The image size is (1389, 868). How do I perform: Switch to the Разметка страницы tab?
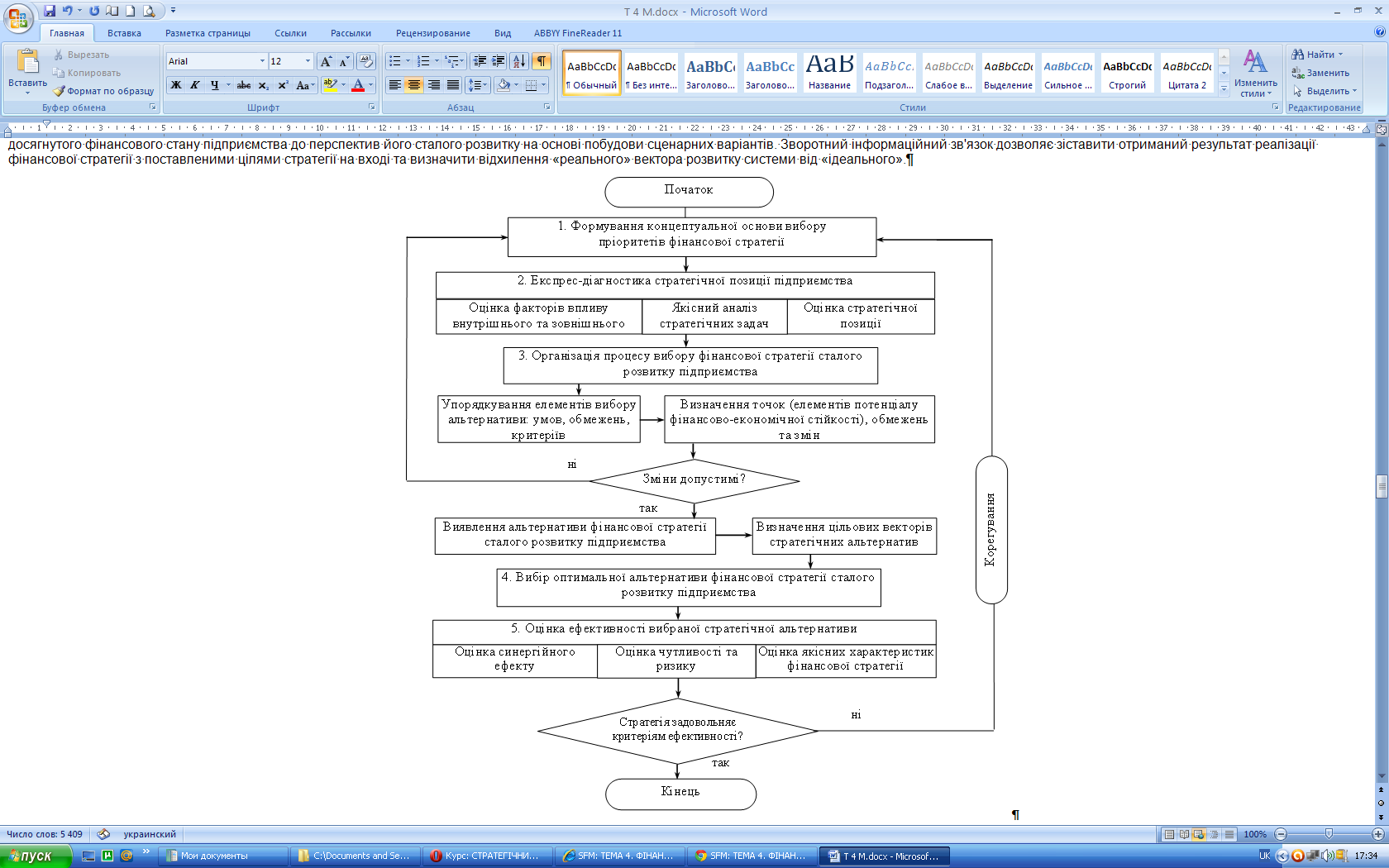(208, 33)
